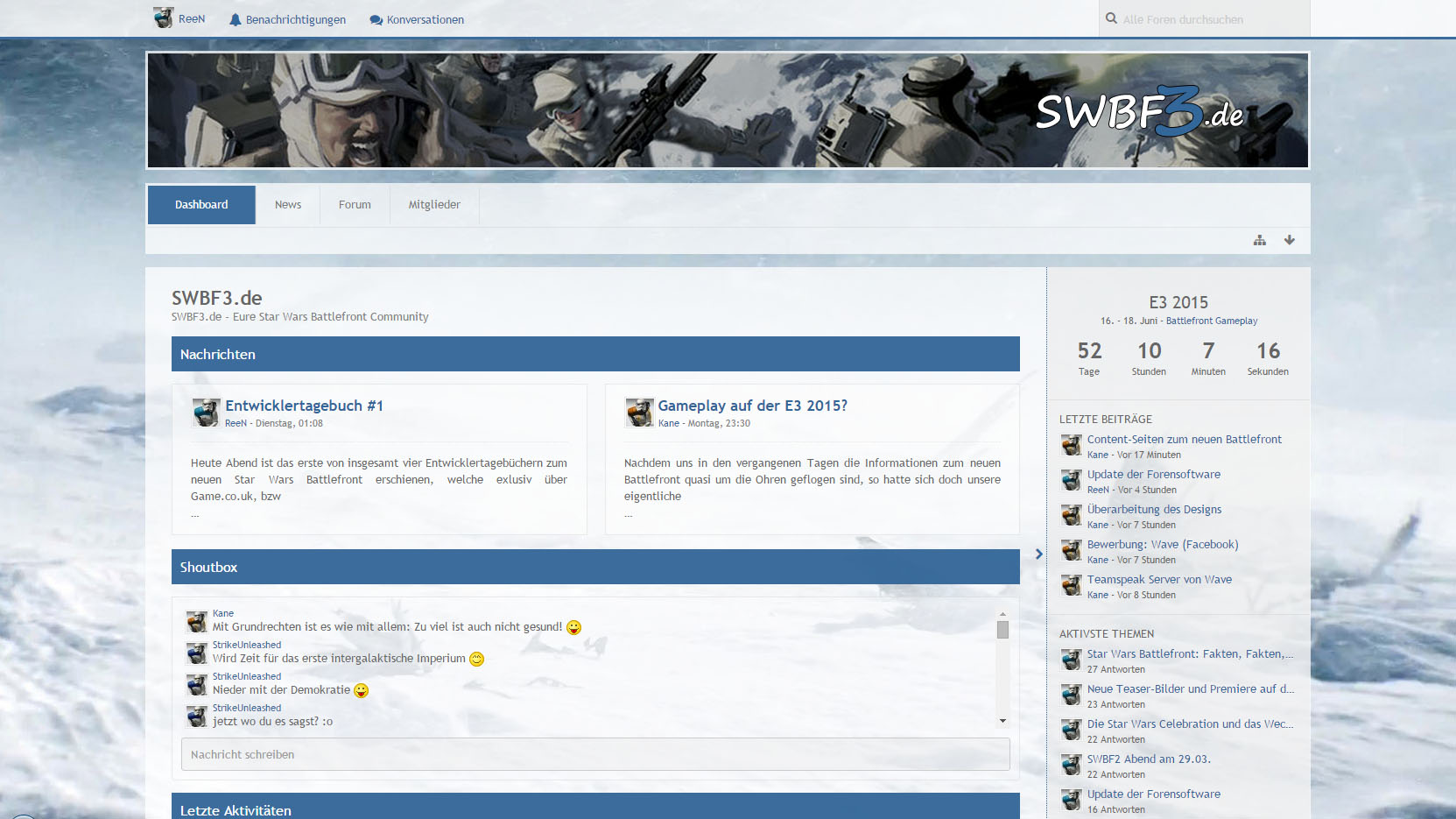Viewport: 1456px width, 819px height.
Task: Open Gameplay auf der E3 2015? article
Action: coord(753,406)
